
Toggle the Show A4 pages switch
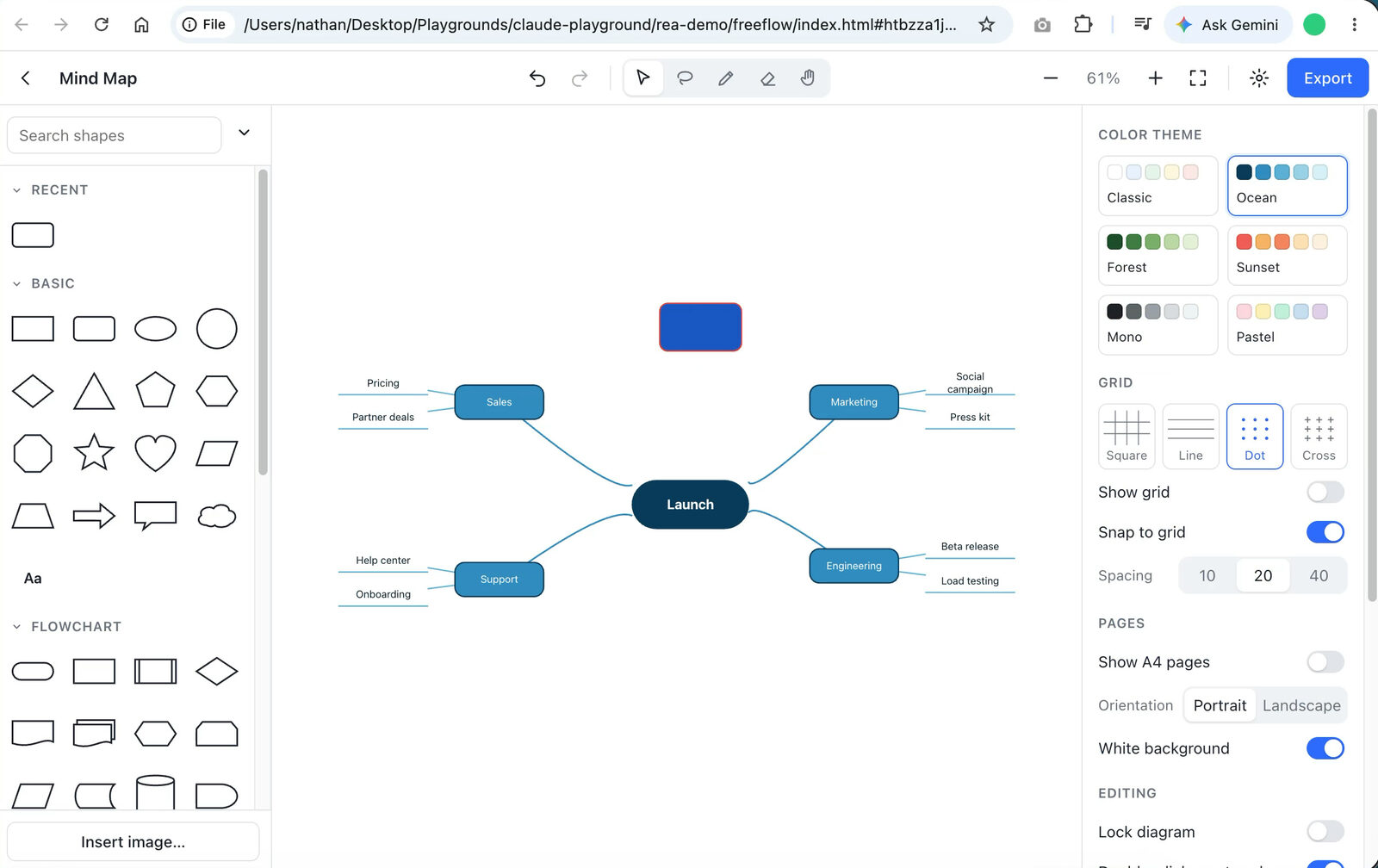1325,662
